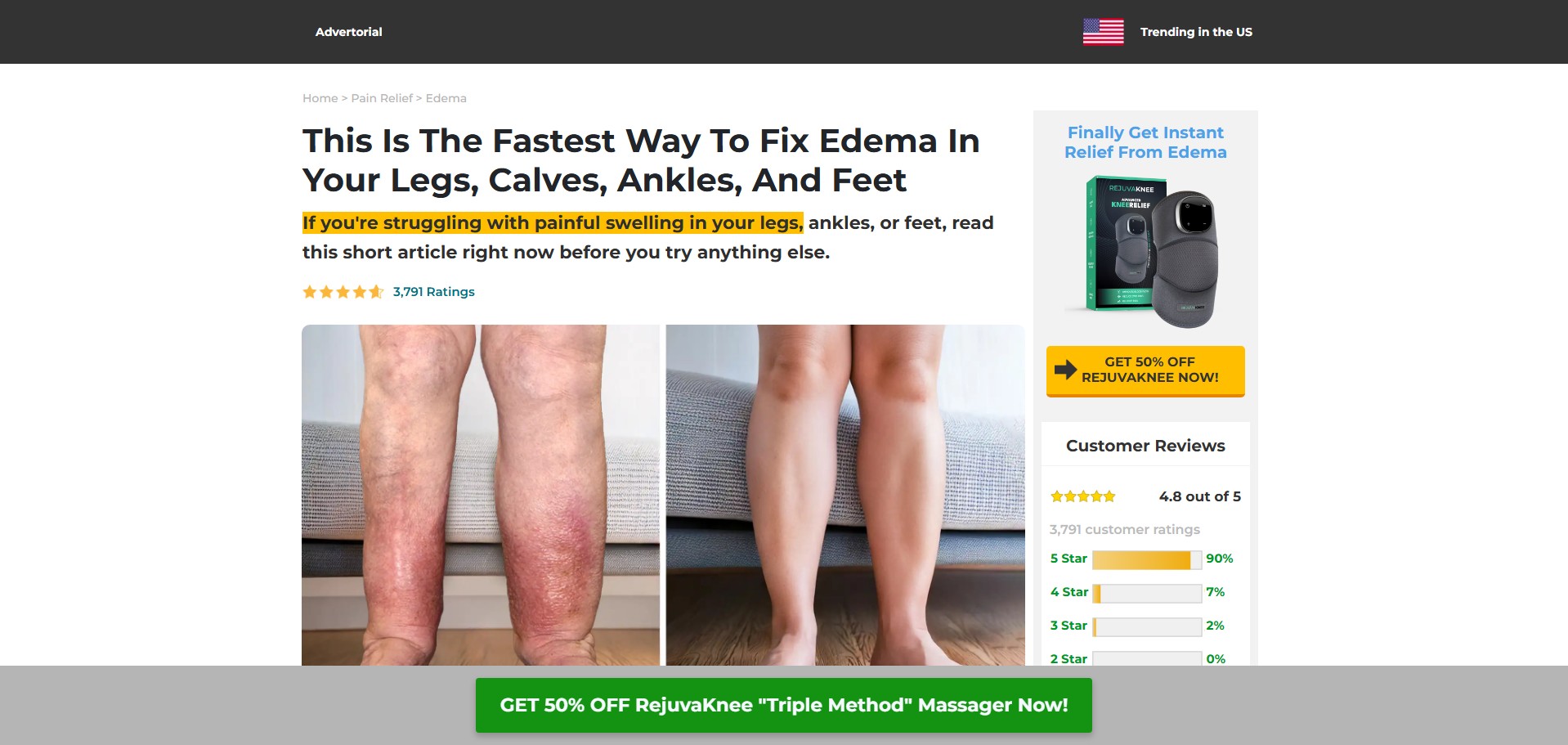The image size is (1568, 745).
Task: Click the healthy legs after photo
Action: pos(845,495)
